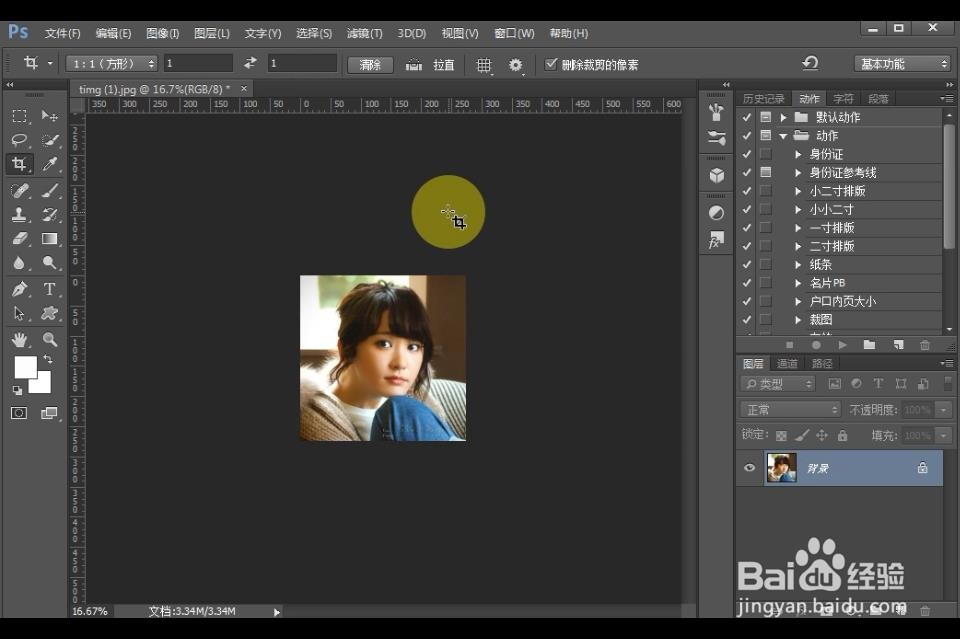Switch to the 路径 tab
The width and height of the screenshot is (960, 639).
(822, 364)
